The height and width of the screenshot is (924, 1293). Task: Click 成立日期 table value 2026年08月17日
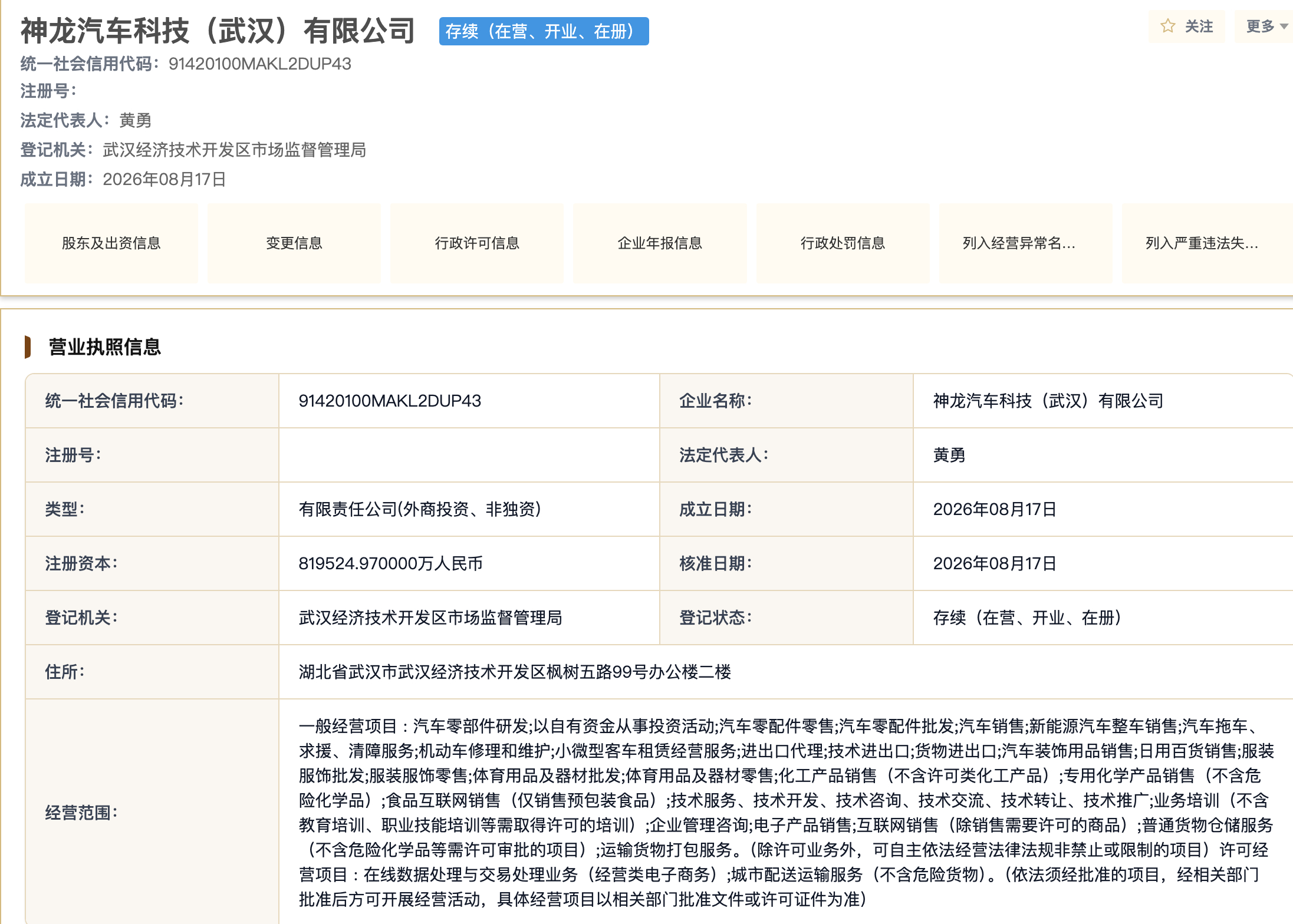tap(995, 509)
